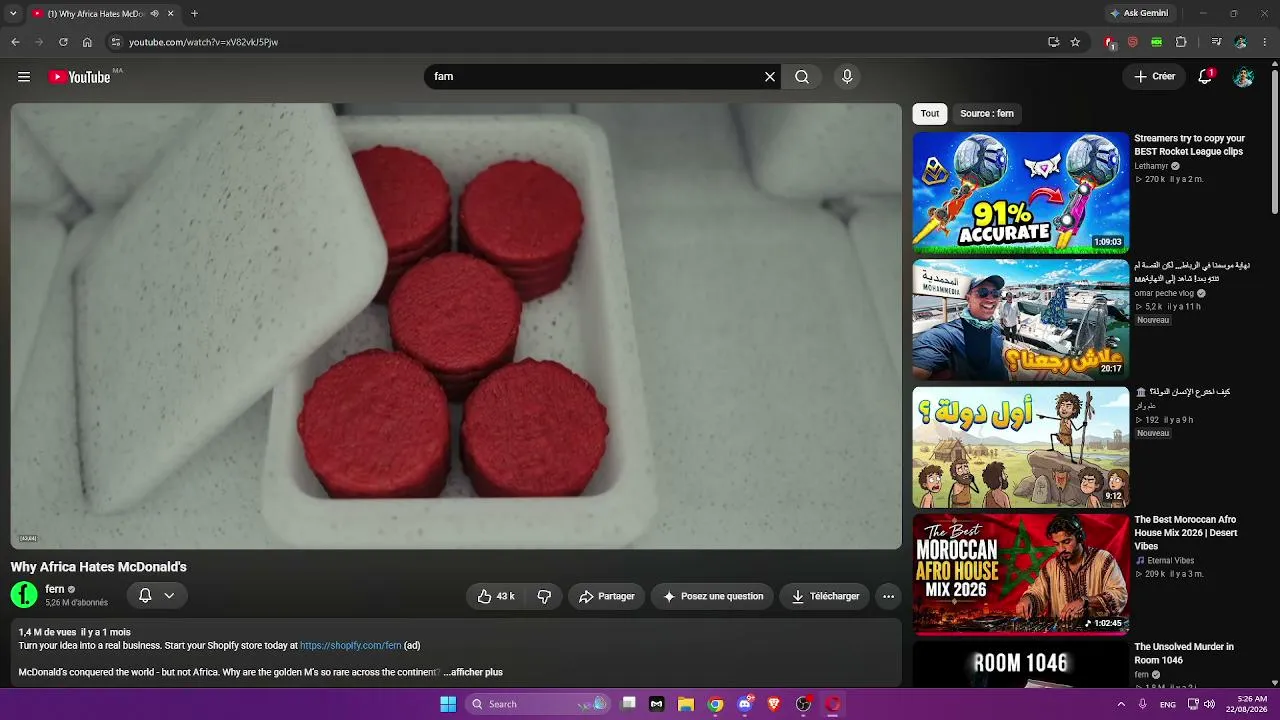Open the YouTube guide hamburger menu
The height and width of the screenshot is (720, 1280).
[24, 77]
